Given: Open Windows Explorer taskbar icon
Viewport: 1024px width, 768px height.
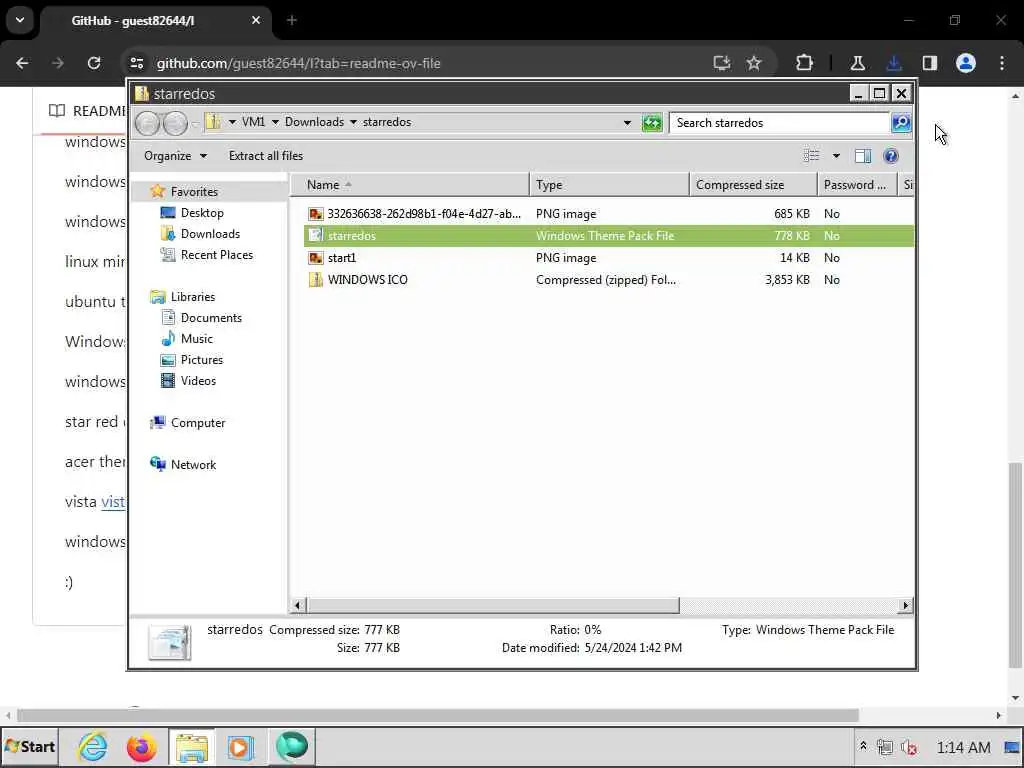Looking at the screenshot, I should point(191,746).
